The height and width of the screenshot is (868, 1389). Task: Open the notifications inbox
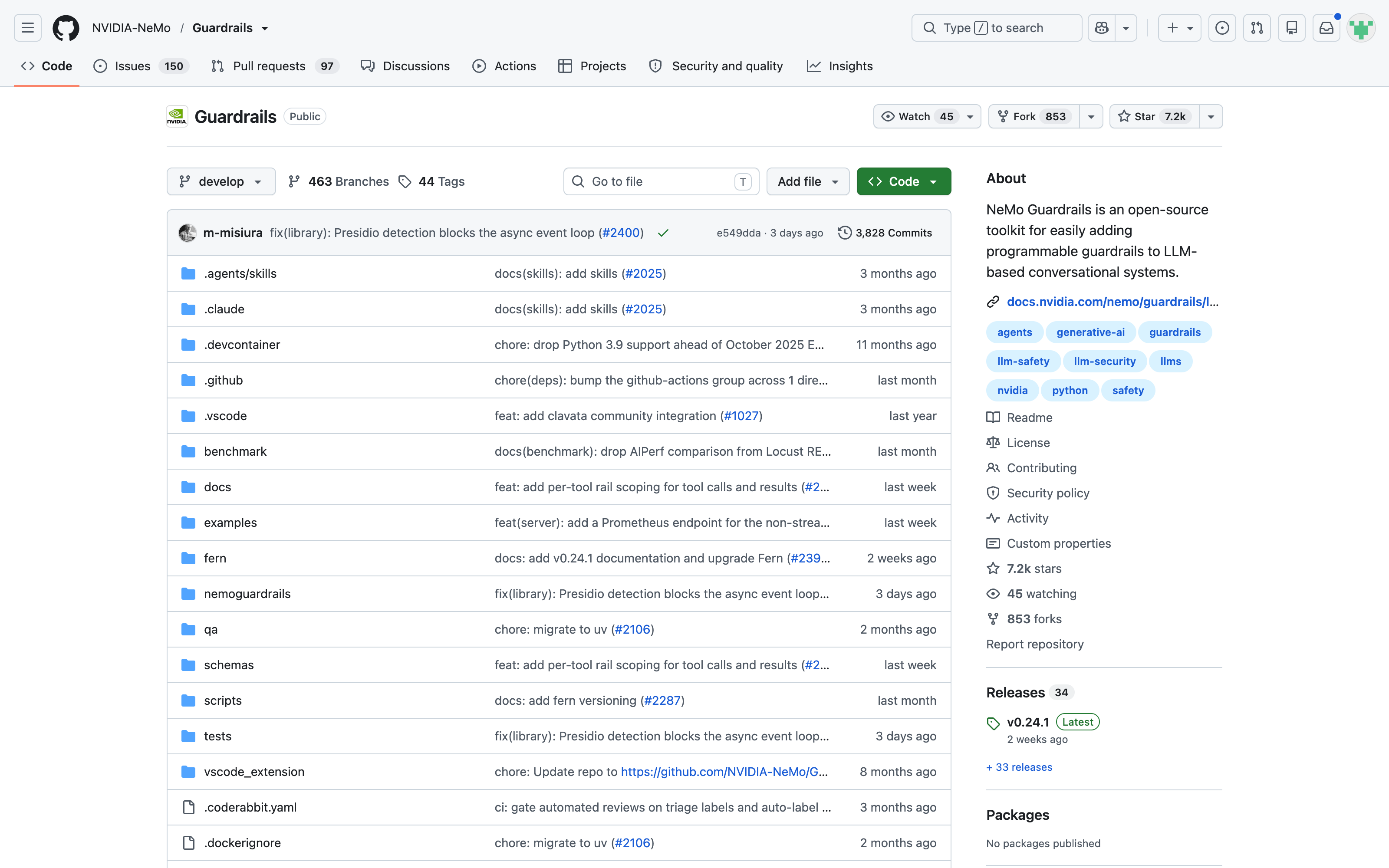tap(1326, 27)
